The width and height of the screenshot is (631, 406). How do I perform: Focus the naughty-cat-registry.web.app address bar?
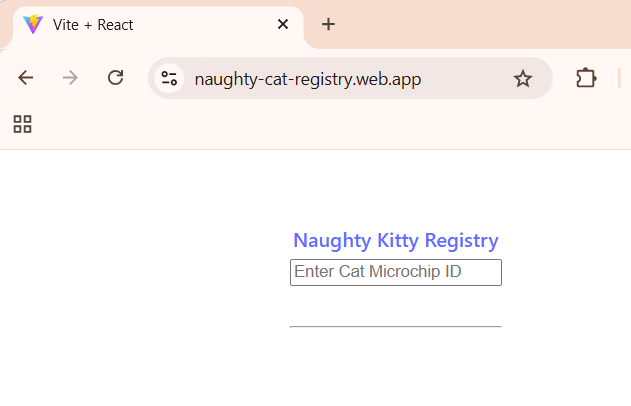tap(308, 79)
